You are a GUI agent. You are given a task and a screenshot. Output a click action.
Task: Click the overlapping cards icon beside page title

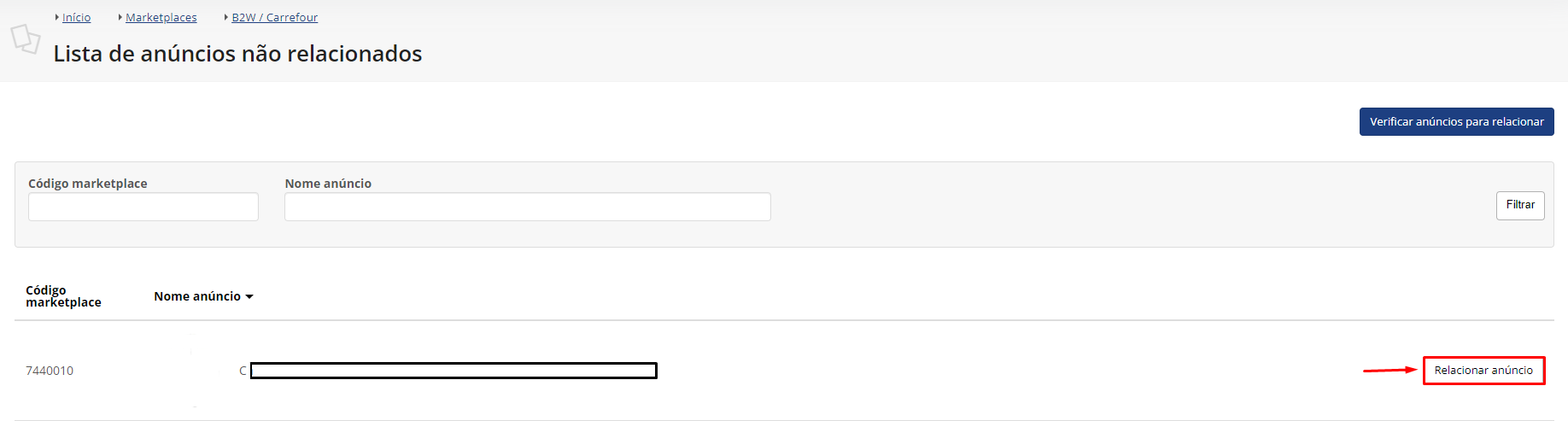[25, 38]
